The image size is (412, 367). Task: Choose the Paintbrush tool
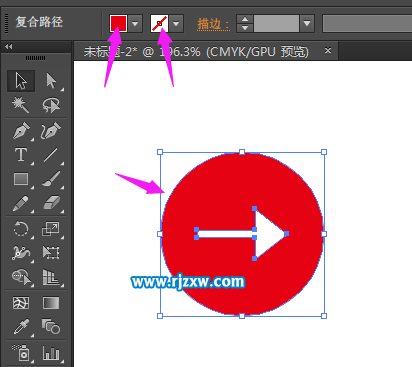(x=51, y=179)
